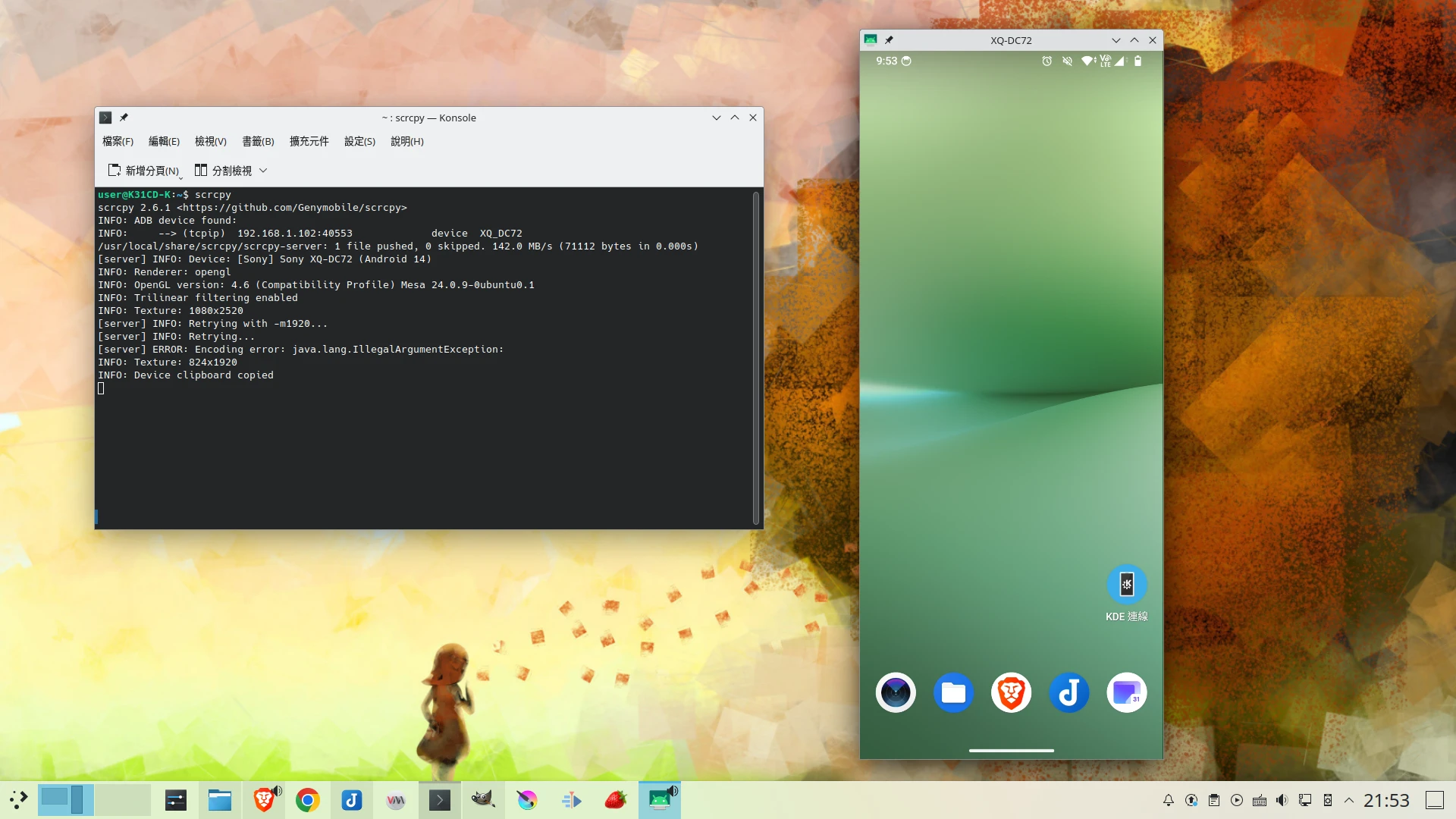Launch the phone's camera app

click(896, 692)
